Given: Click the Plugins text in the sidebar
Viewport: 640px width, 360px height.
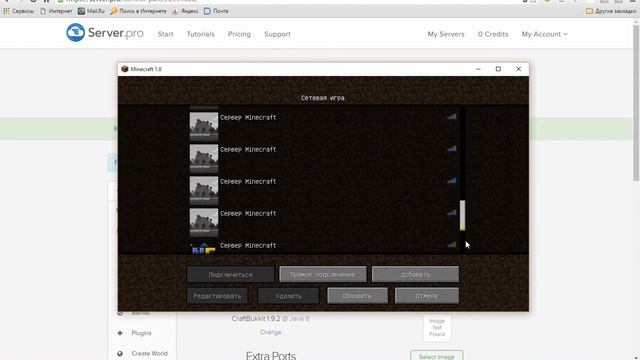Looking at the screenshot, I should [142, 333].
